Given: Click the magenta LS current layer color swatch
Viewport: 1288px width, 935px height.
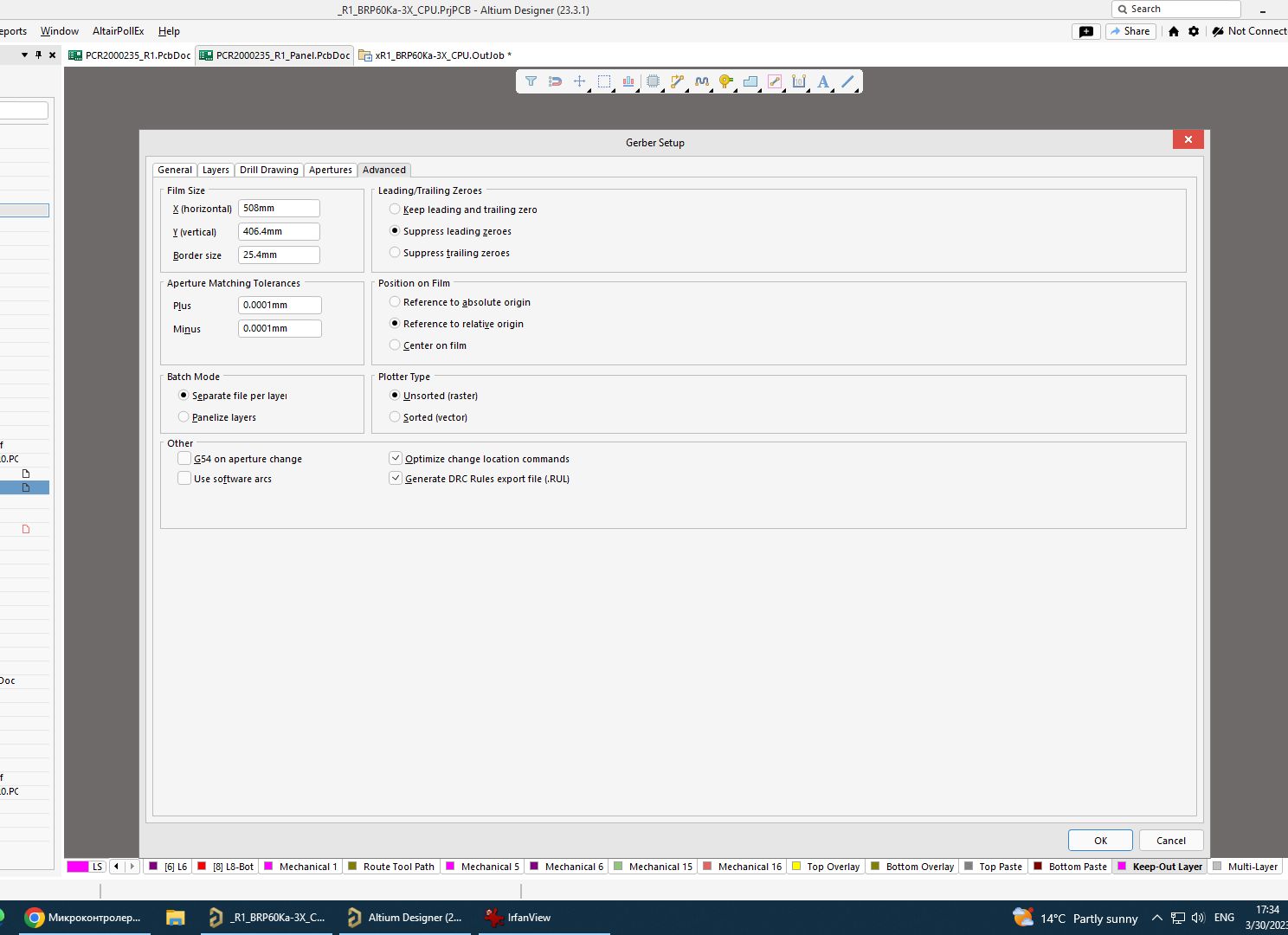Looking at the screenshot, I should (x=78, y=867).
